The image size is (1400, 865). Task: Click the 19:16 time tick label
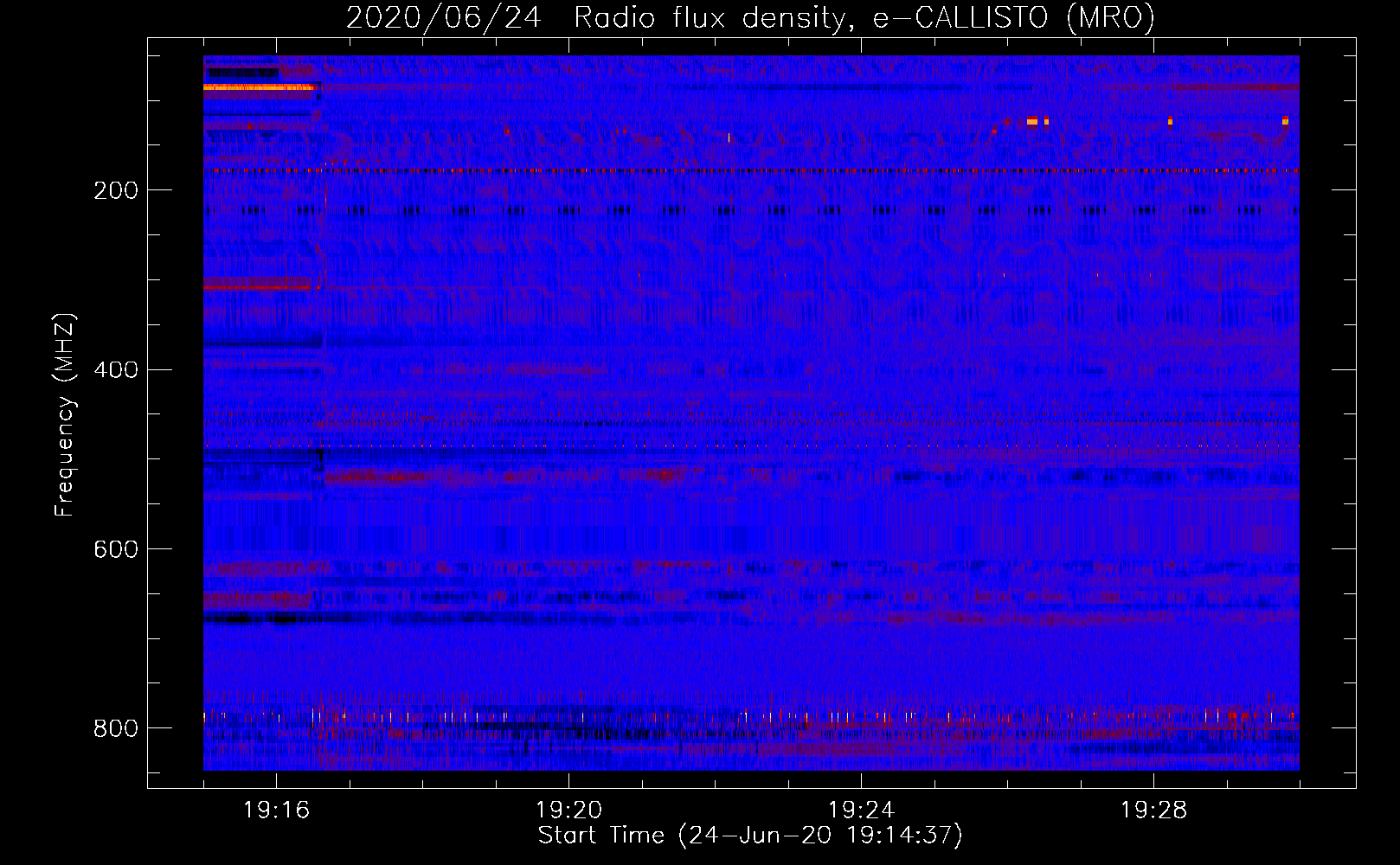[276, 811]
